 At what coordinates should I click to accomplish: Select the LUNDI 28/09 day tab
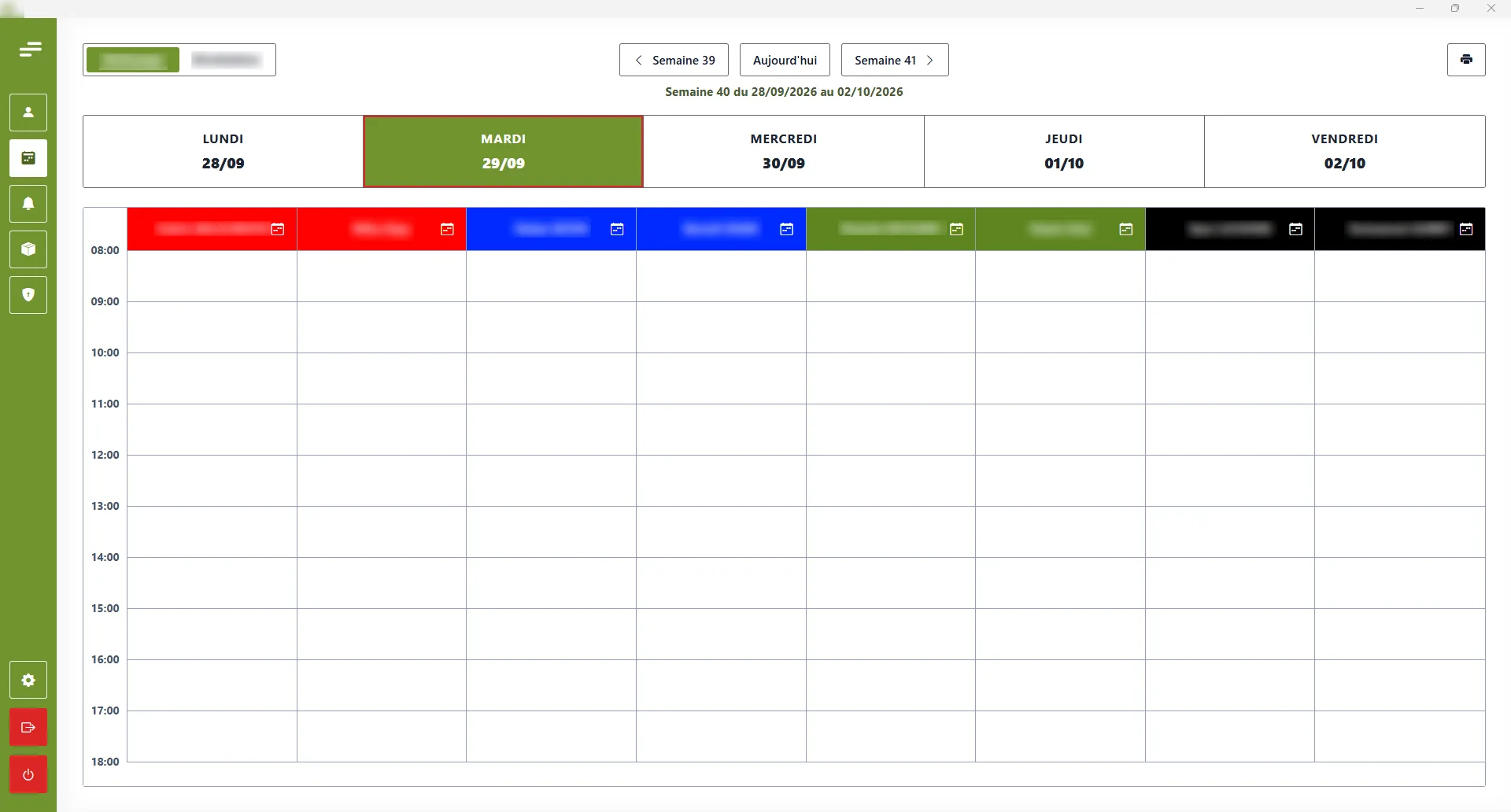[223, 151]
